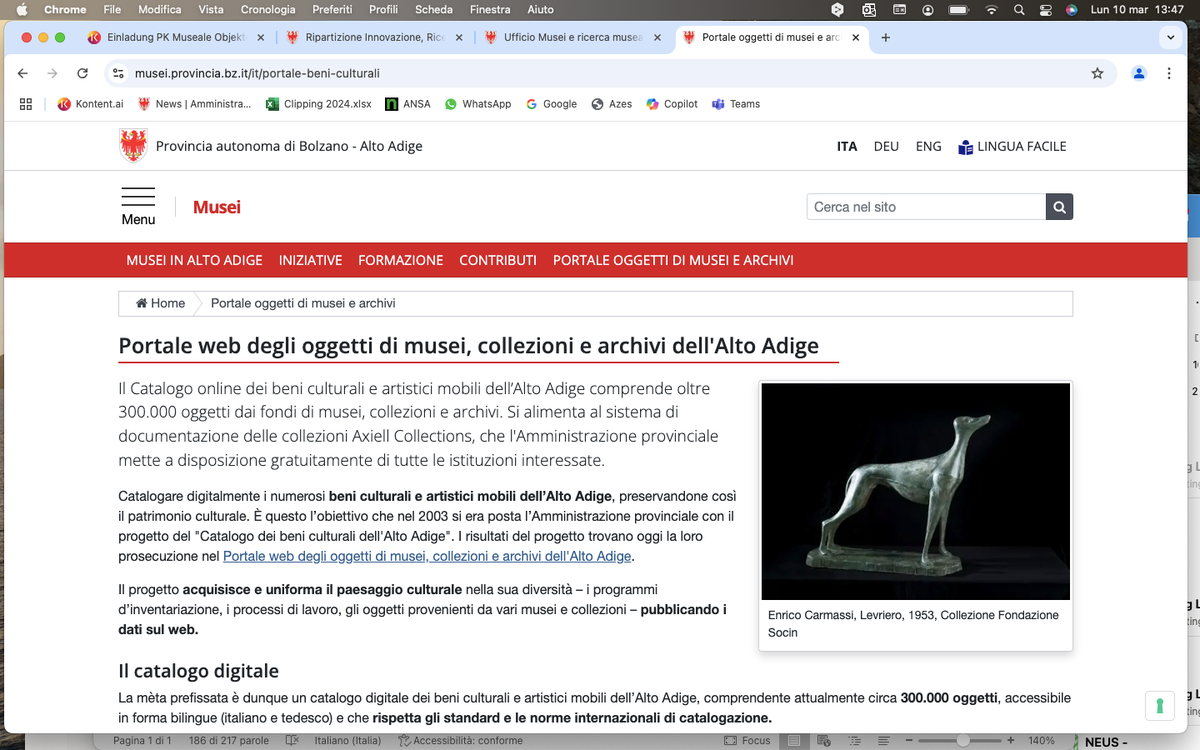The height and width of the screenshot is (750, 1200).
Task: Toggle Focus mode in the Word status bar
Action: click(x=748, y=740)
